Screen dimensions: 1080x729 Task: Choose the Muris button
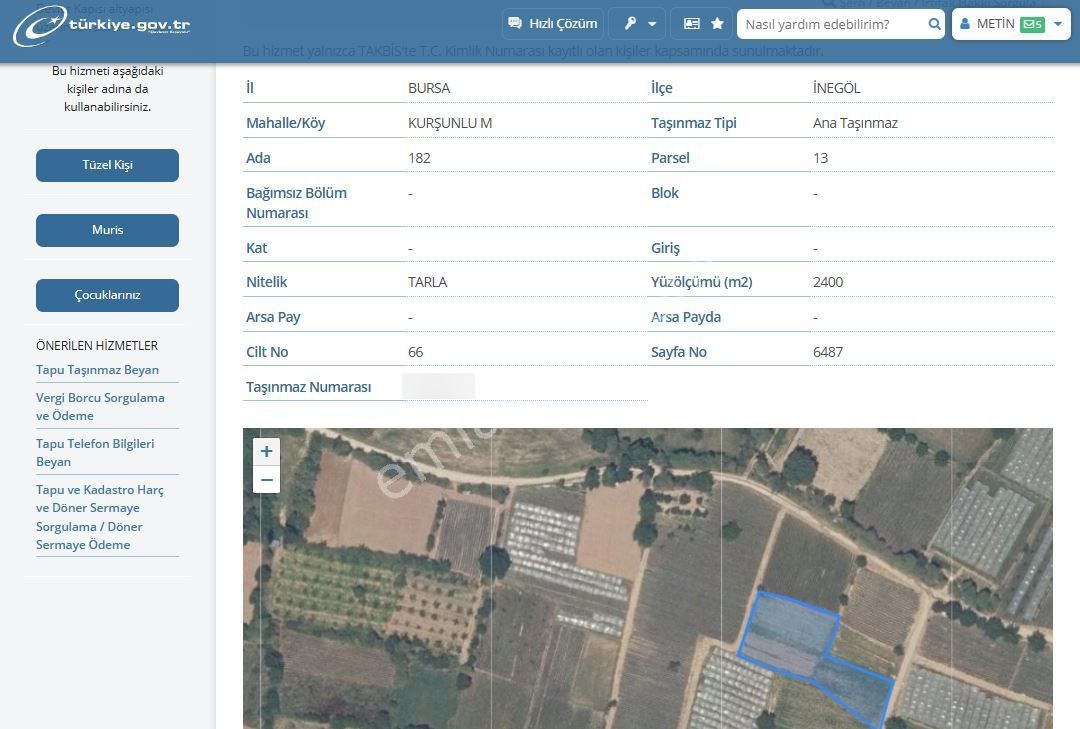107,230
